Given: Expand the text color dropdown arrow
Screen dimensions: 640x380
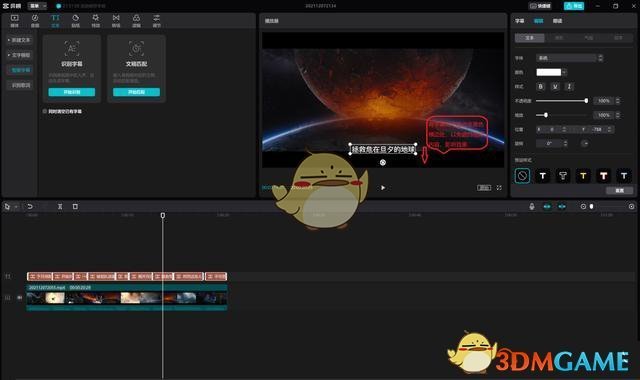Looking at the screenshot, I should tap(564, 72).
